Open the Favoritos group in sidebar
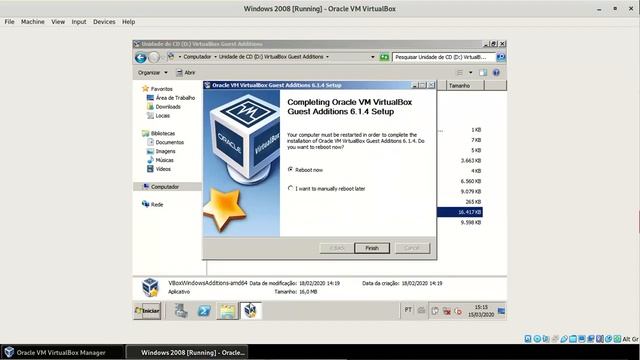Image resolution: width=640 pixels, height=360 pixels. (157, 89)
